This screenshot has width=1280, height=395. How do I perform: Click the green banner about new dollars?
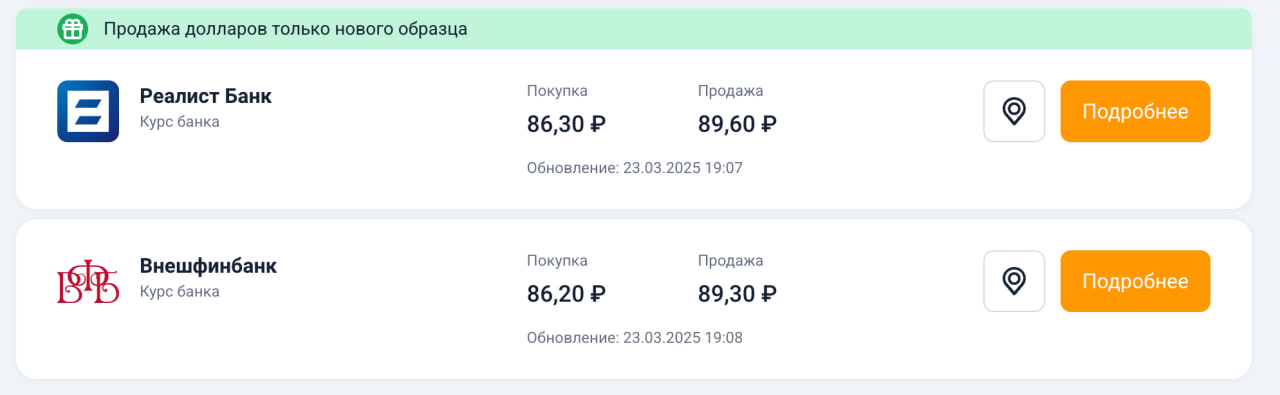634,29
